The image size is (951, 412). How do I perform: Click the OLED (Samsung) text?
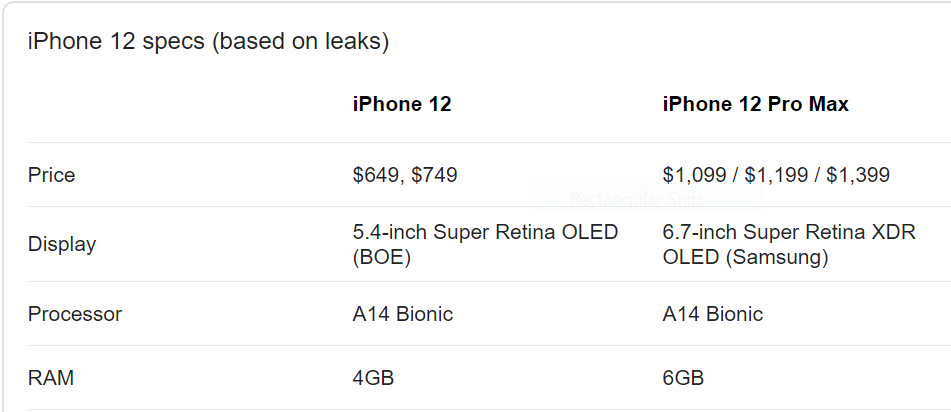(x=745, y=257)
